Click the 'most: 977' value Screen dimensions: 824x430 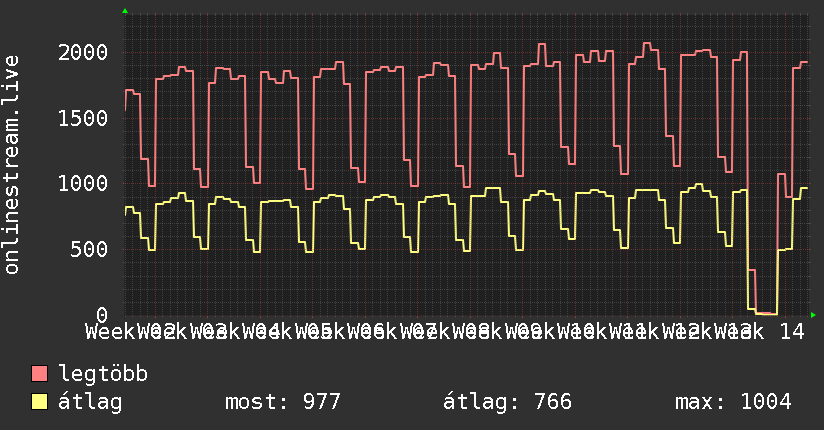283,402
